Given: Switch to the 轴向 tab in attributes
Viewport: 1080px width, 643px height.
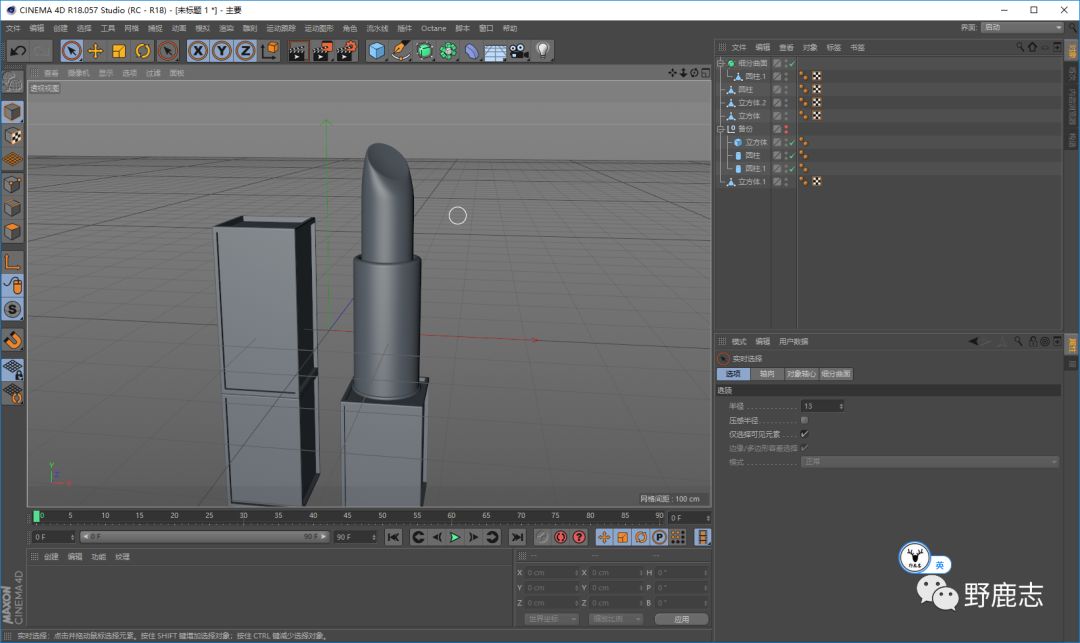Looking at the screenshot, I should coord(766,374).
